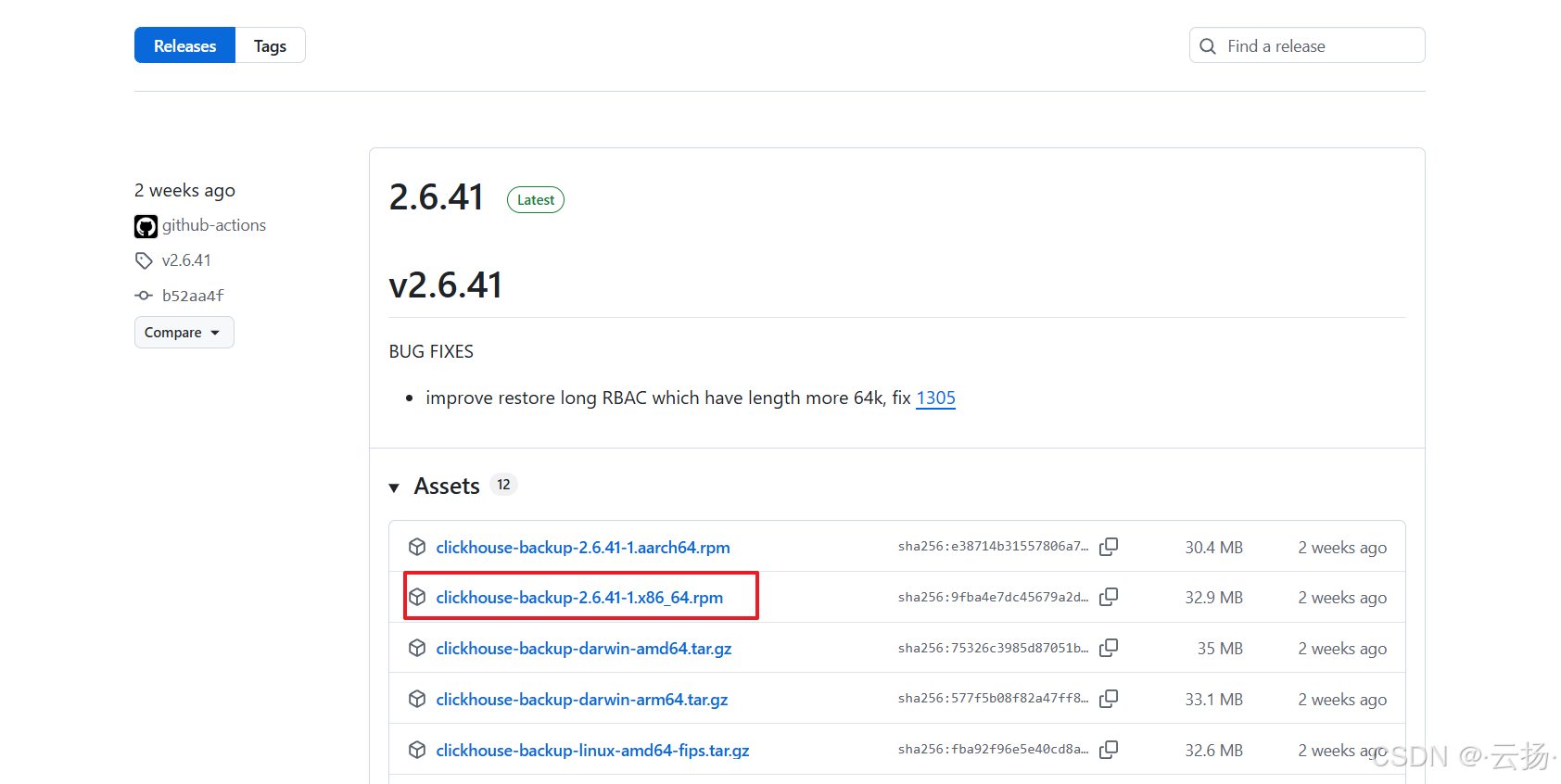The width and height of the screenshot is (1561, 784).
Task: Copy sha256 of aarch64.rpm asset
Action: (x=1109, y=547)
